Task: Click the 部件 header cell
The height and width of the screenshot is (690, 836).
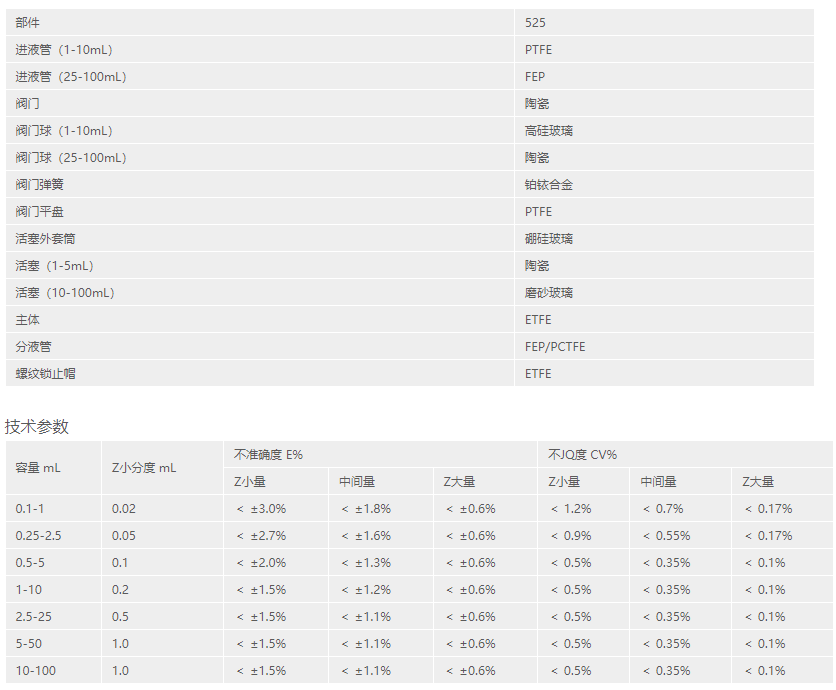Action: [x=28, y=22]
